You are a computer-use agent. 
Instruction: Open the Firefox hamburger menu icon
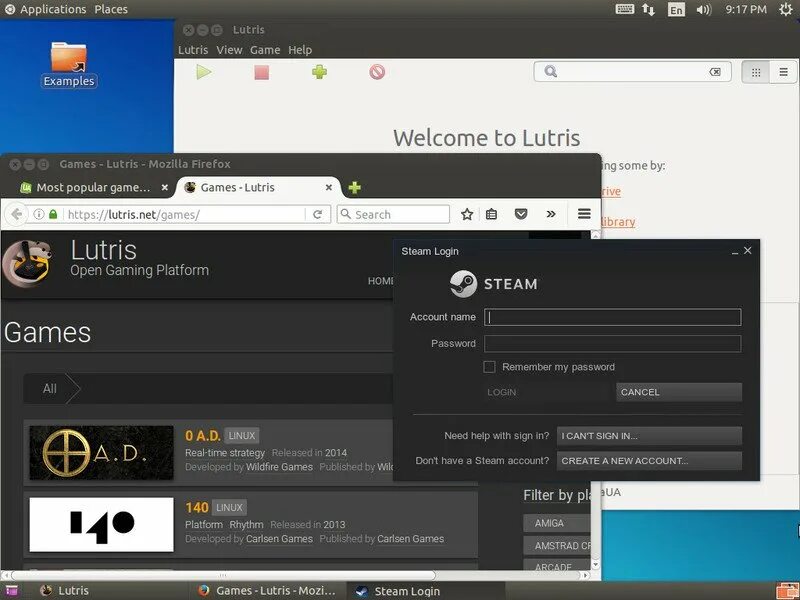[583, 213]
